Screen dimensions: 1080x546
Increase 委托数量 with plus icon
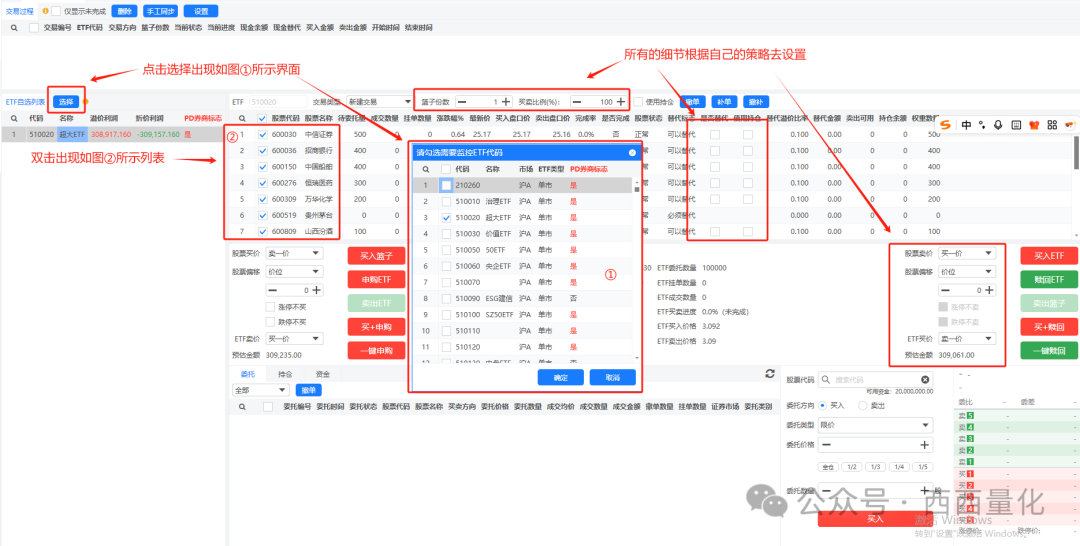(x=925, y=491)
